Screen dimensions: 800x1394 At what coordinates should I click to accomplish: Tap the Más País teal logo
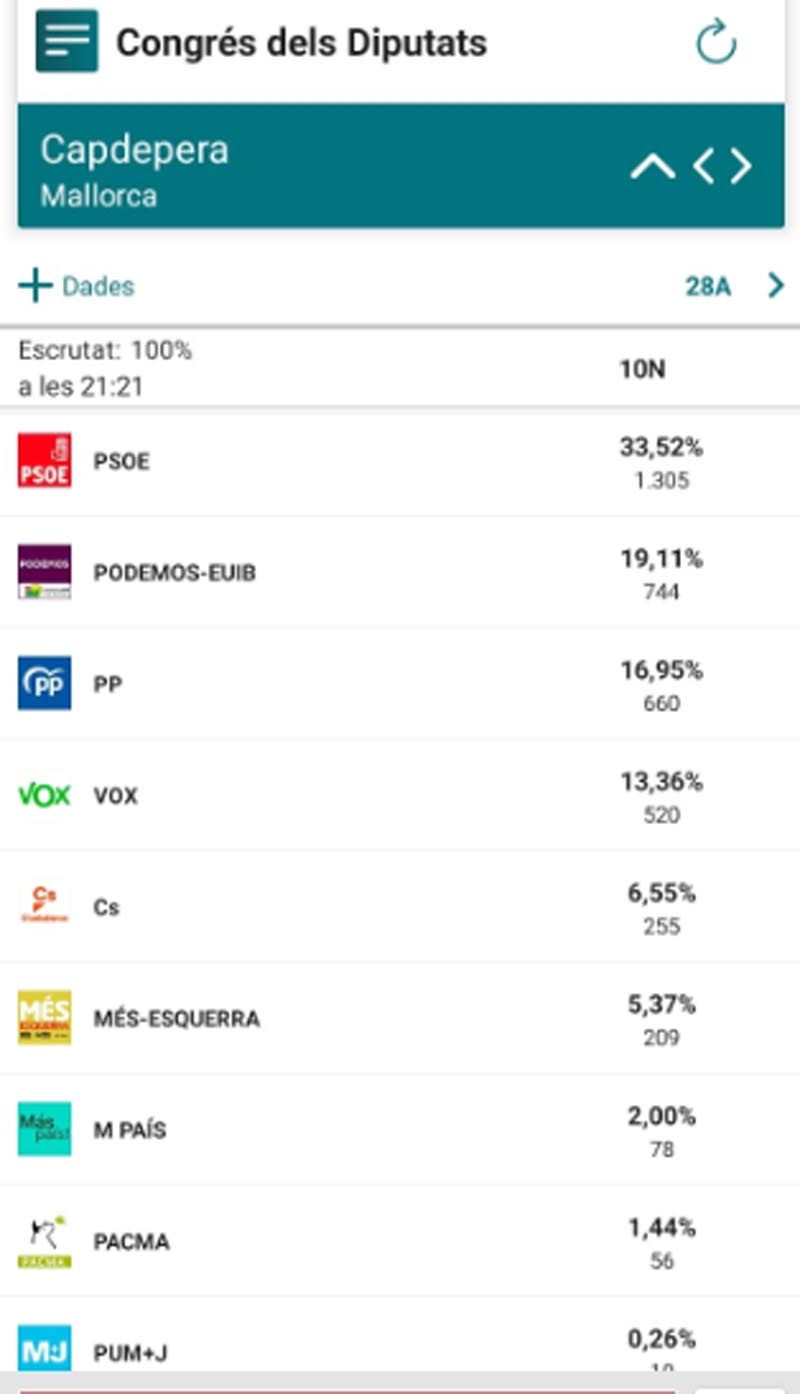point(44,1129)
